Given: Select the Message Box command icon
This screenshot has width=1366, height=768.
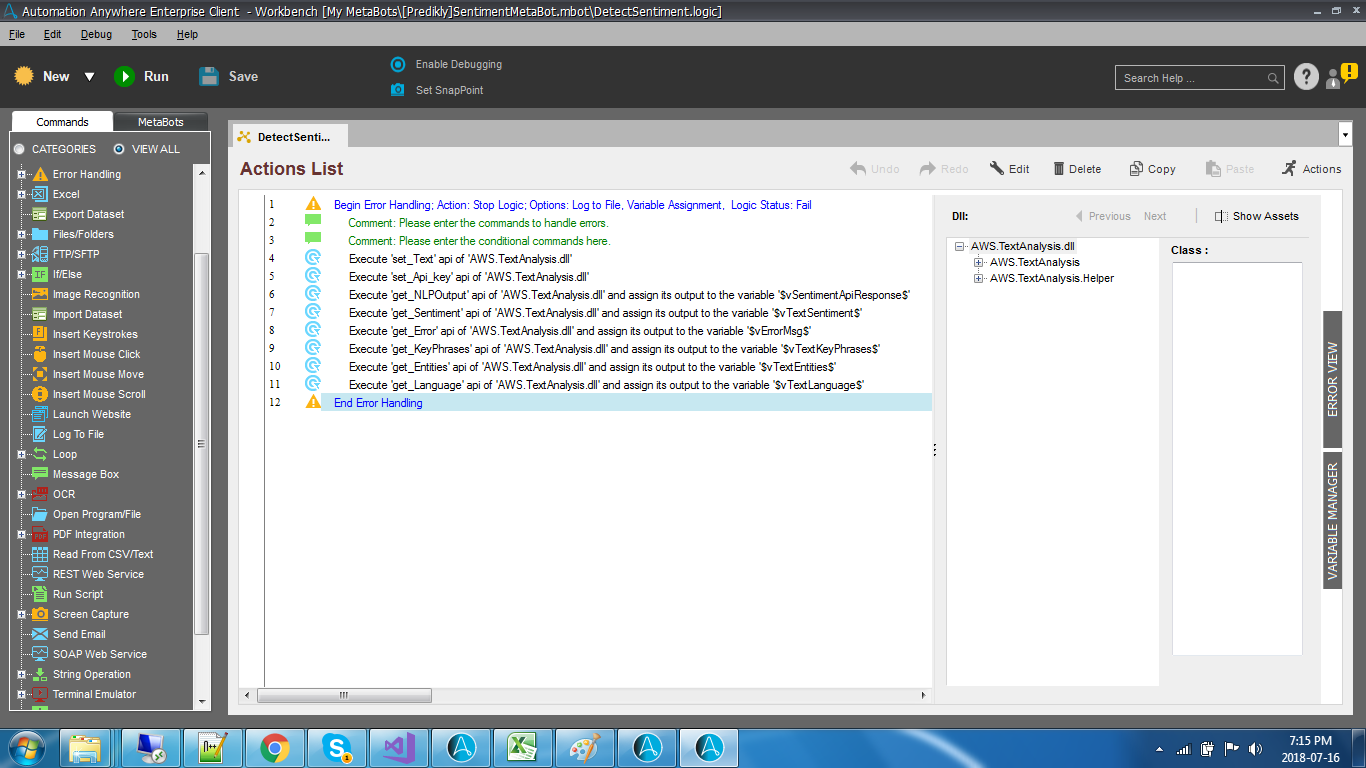Looking at the screenshot, I should [39, 474].
